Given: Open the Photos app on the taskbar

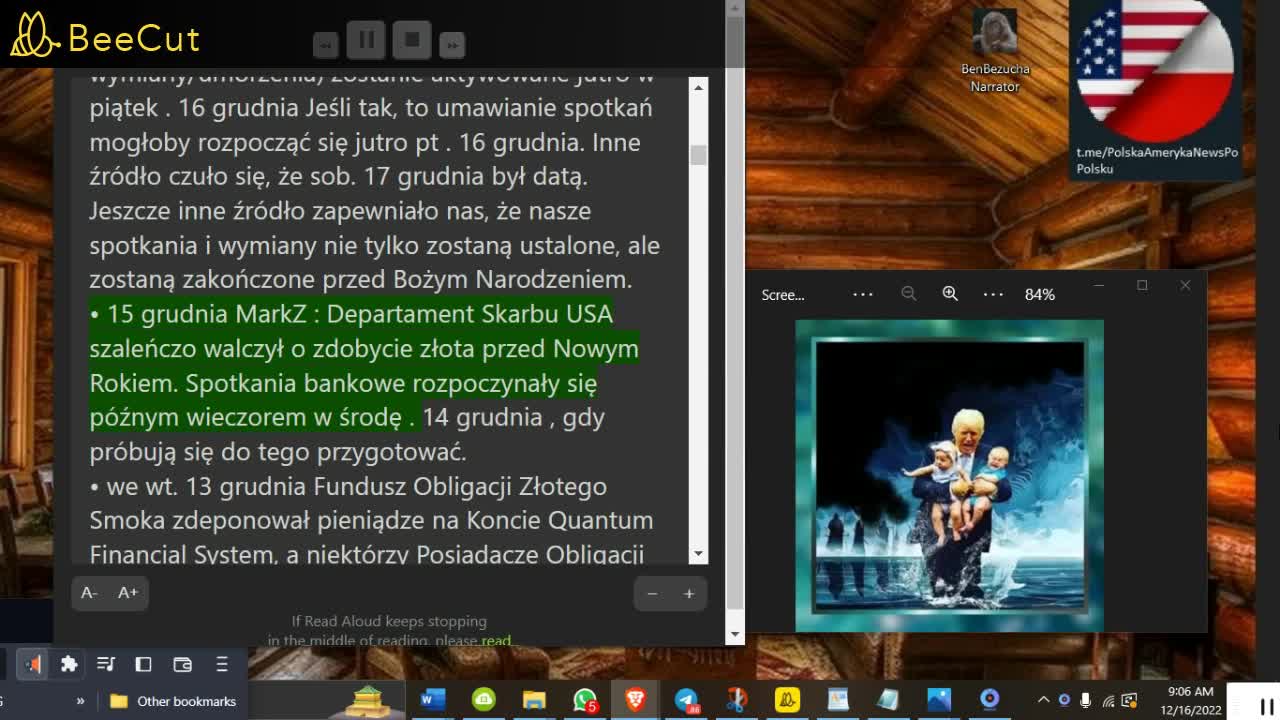Looking at the screenshot, I should [x=939, y=700].
